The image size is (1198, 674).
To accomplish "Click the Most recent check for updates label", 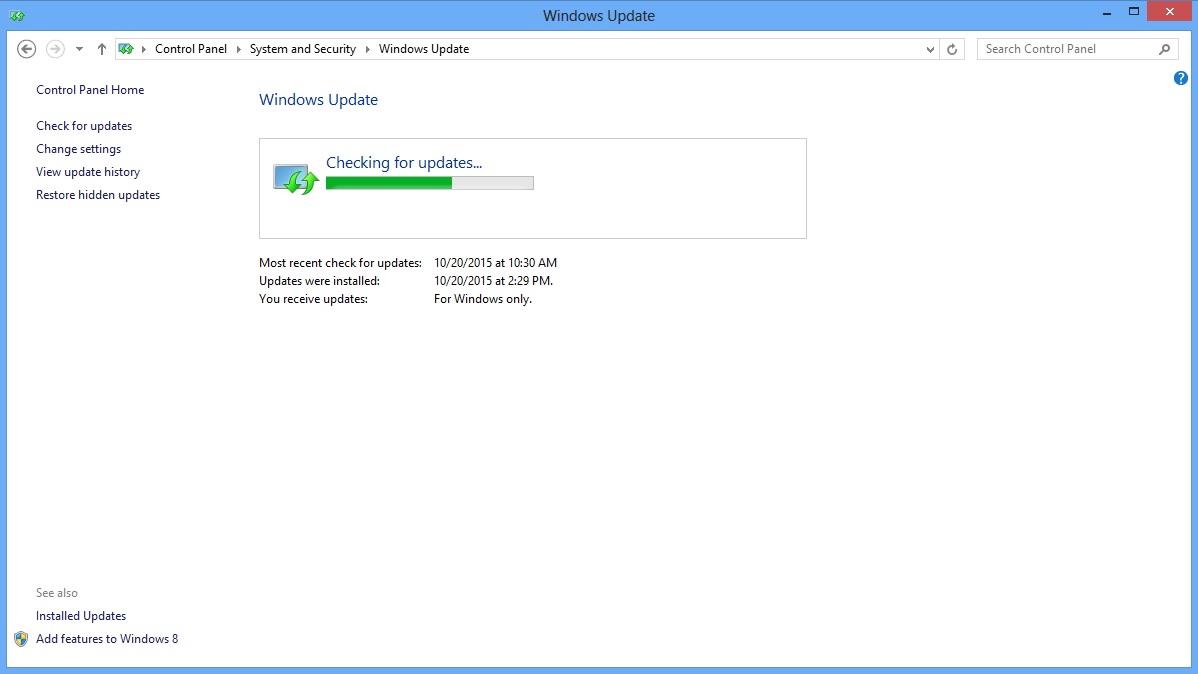I will tap(340, 262).
